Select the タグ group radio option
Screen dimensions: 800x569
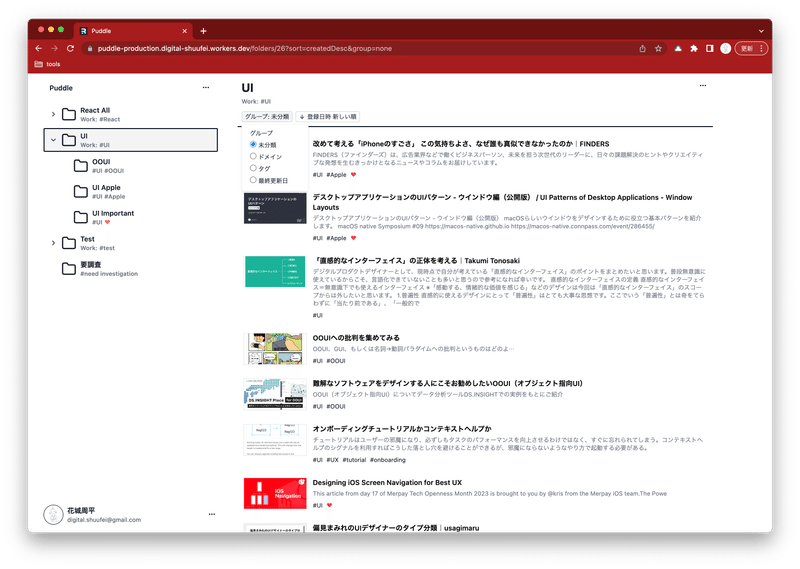253,168
